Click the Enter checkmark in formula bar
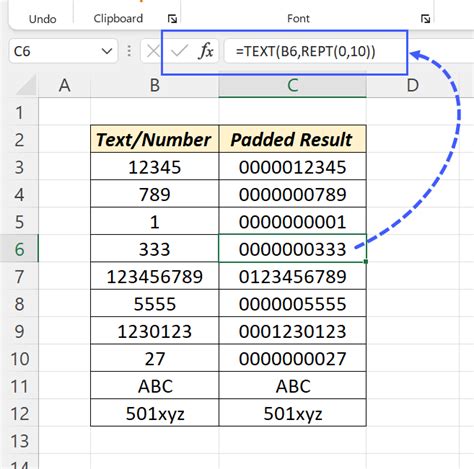 (x=179, y=51)
